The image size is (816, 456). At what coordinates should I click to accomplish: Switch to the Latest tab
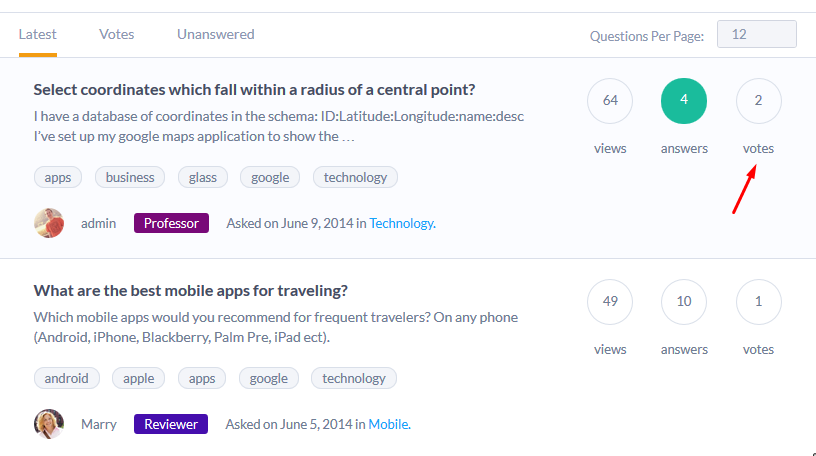(x=37, y=34)
